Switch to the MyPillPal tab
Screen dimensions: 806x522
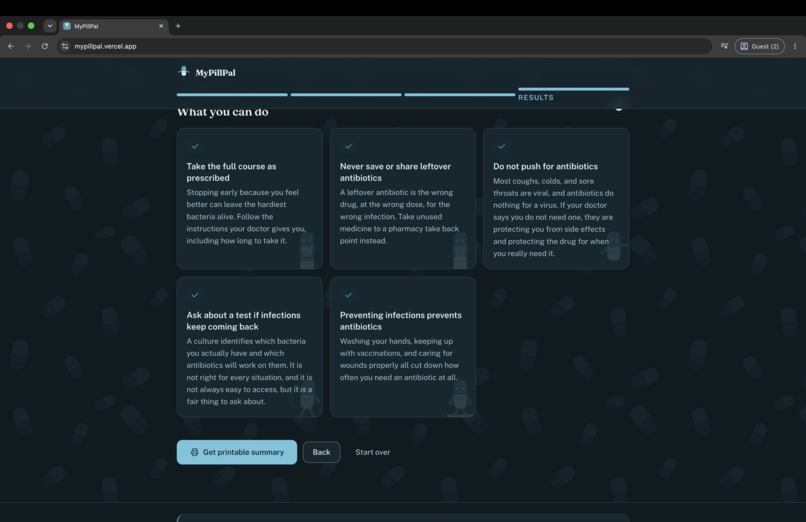coord(113,26)
